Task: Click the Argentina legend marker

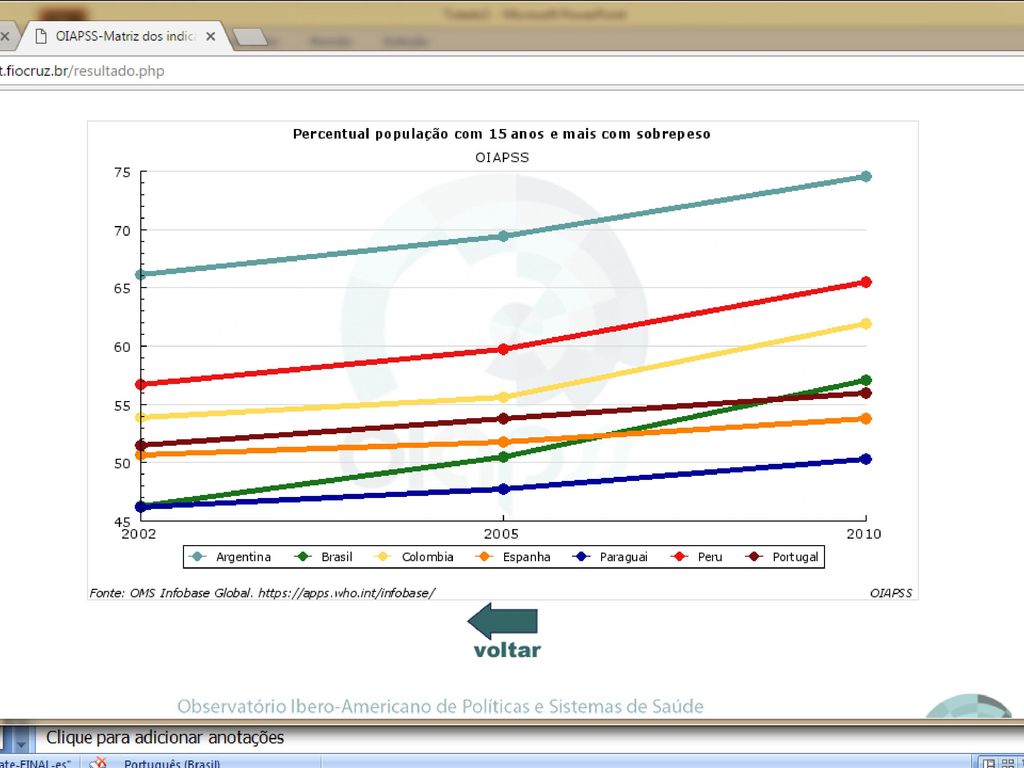Action: [198, 556]
